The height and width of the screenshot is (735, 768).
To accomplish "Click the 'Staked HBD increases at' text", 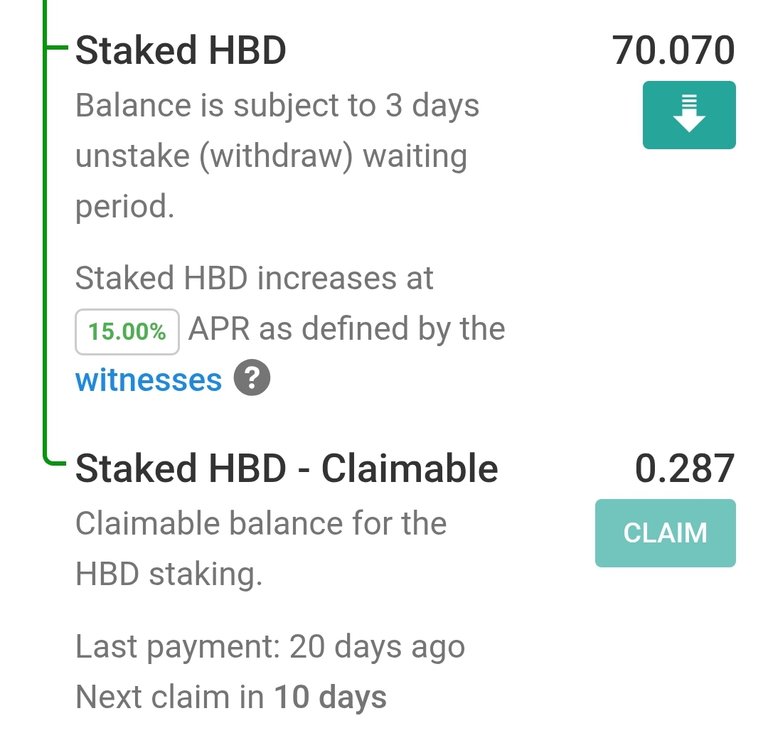I will click(254, 278).
